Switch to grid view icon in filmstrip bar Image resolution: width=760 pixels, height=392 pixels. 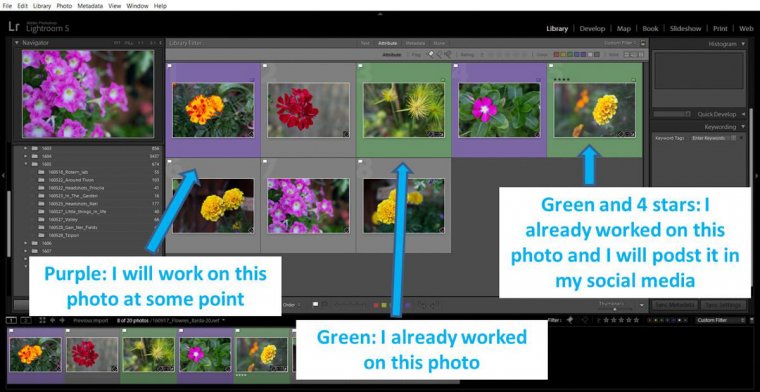click(x=43, y=320)
